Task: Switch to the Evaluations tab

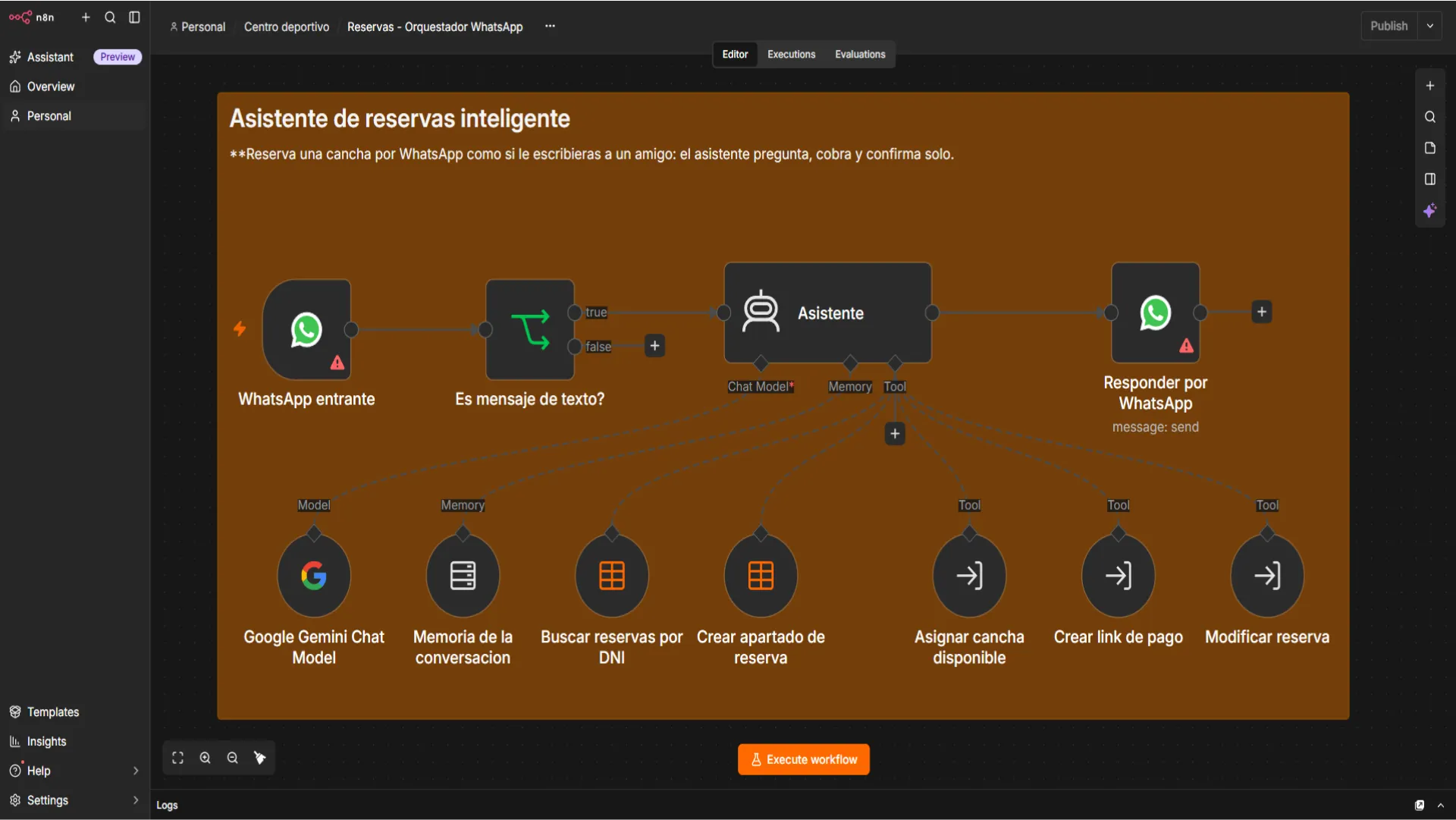Action: pos(860,55)
